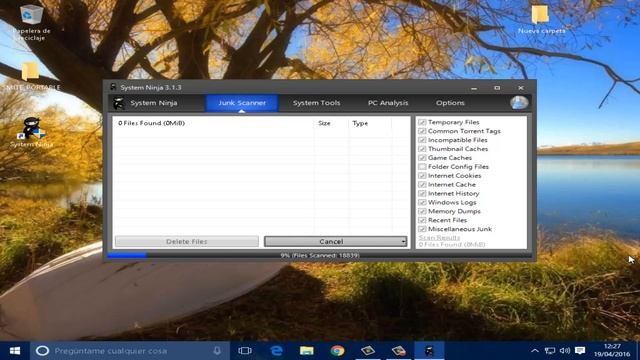Screen dimensions: 640x360
Task: Toggle Internet Cookies checkbox
Action: [x=422, y=176]
